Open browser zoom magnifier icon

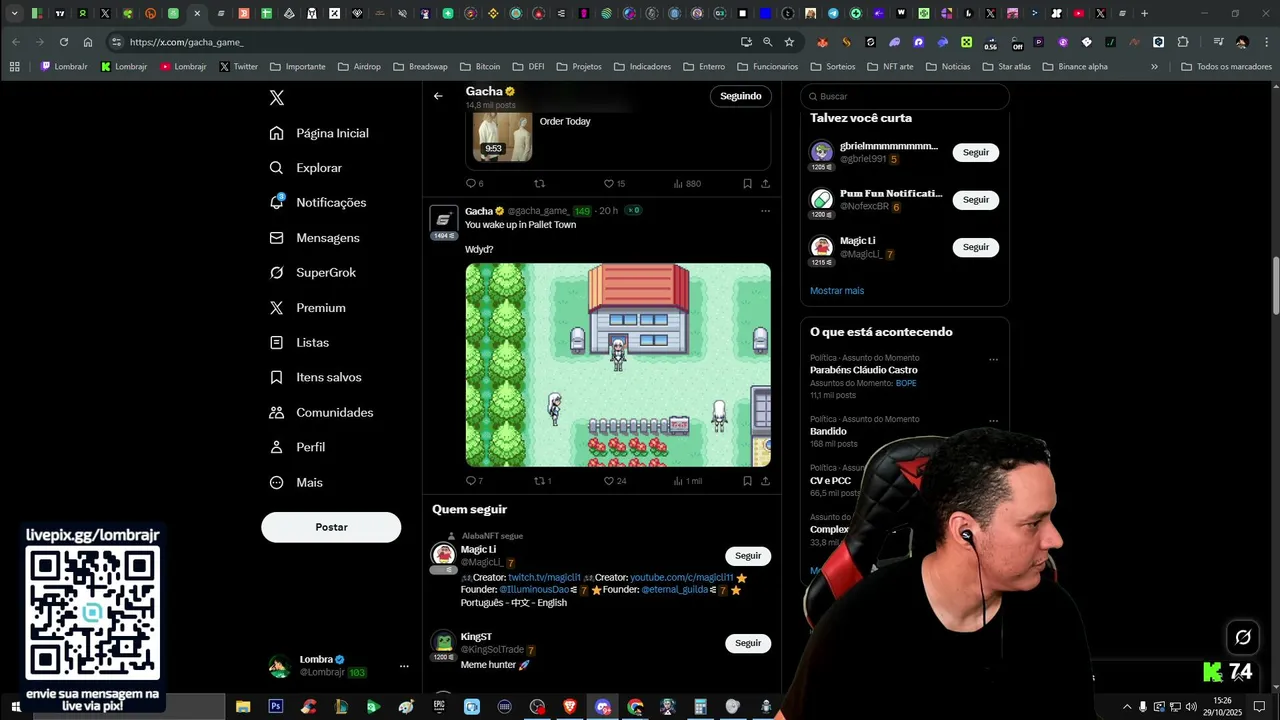[767, 42]
